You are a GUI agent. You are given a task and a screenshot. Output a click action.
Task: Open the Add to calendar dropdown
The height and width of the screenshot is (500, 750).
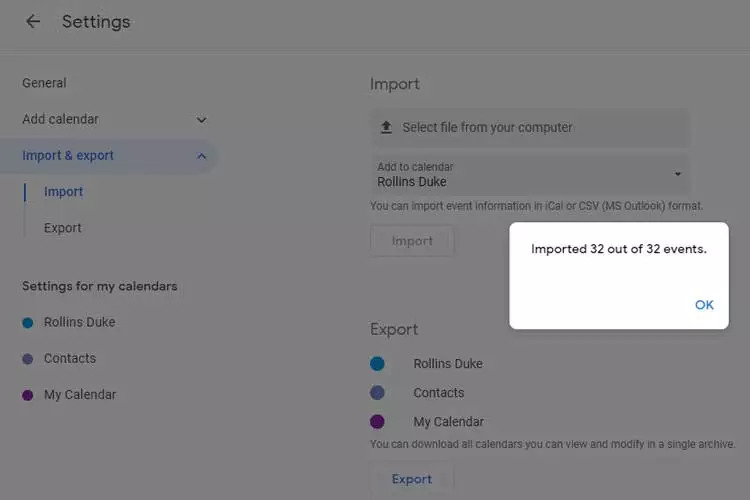[x=530, y=174]
